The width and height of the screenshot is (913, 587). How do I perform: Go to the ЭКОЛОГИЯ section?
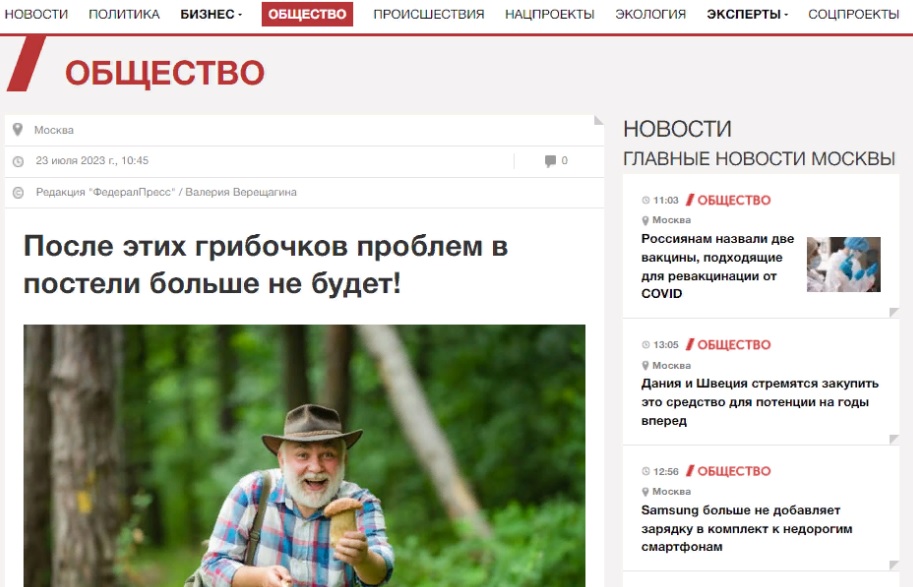[650, 14]
